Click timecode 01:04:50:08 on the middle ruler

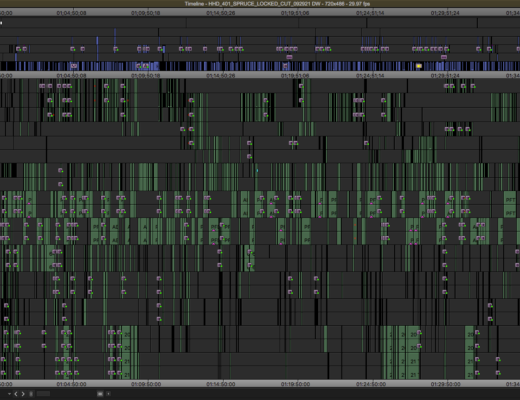point(71,76)
